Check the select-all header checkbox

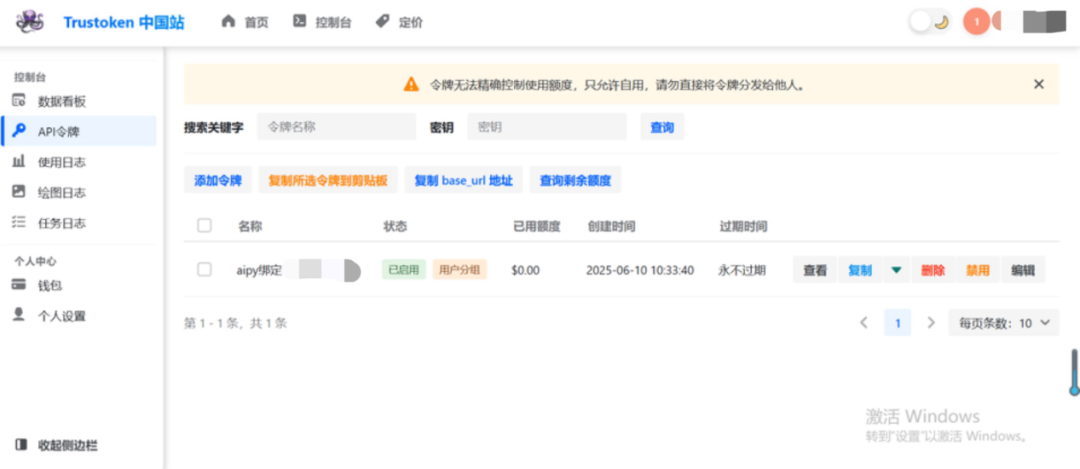205,225
